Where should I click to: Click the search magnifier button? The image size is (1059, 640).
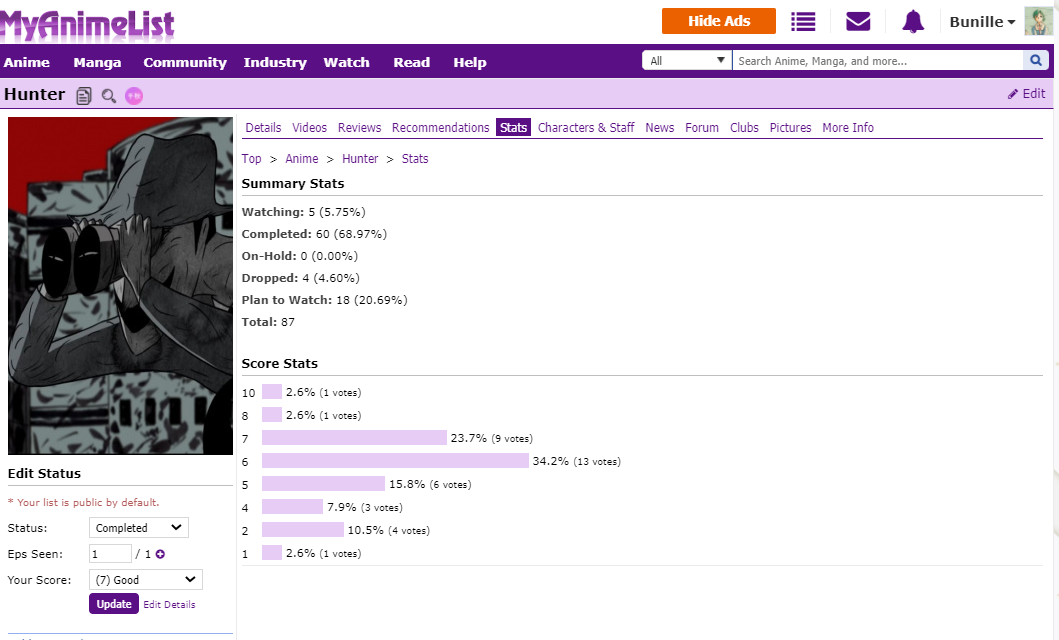[x=1036, y=61]
